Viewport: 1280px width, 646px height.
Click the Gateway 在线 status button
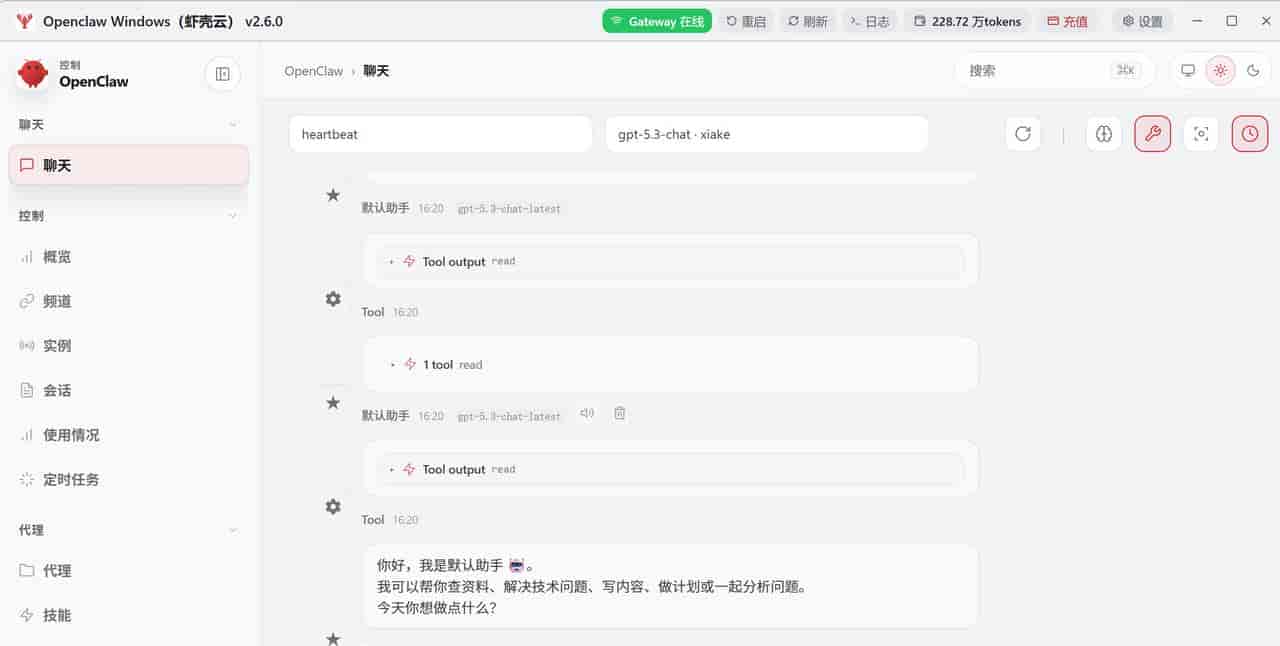click(x=657, y=21)
